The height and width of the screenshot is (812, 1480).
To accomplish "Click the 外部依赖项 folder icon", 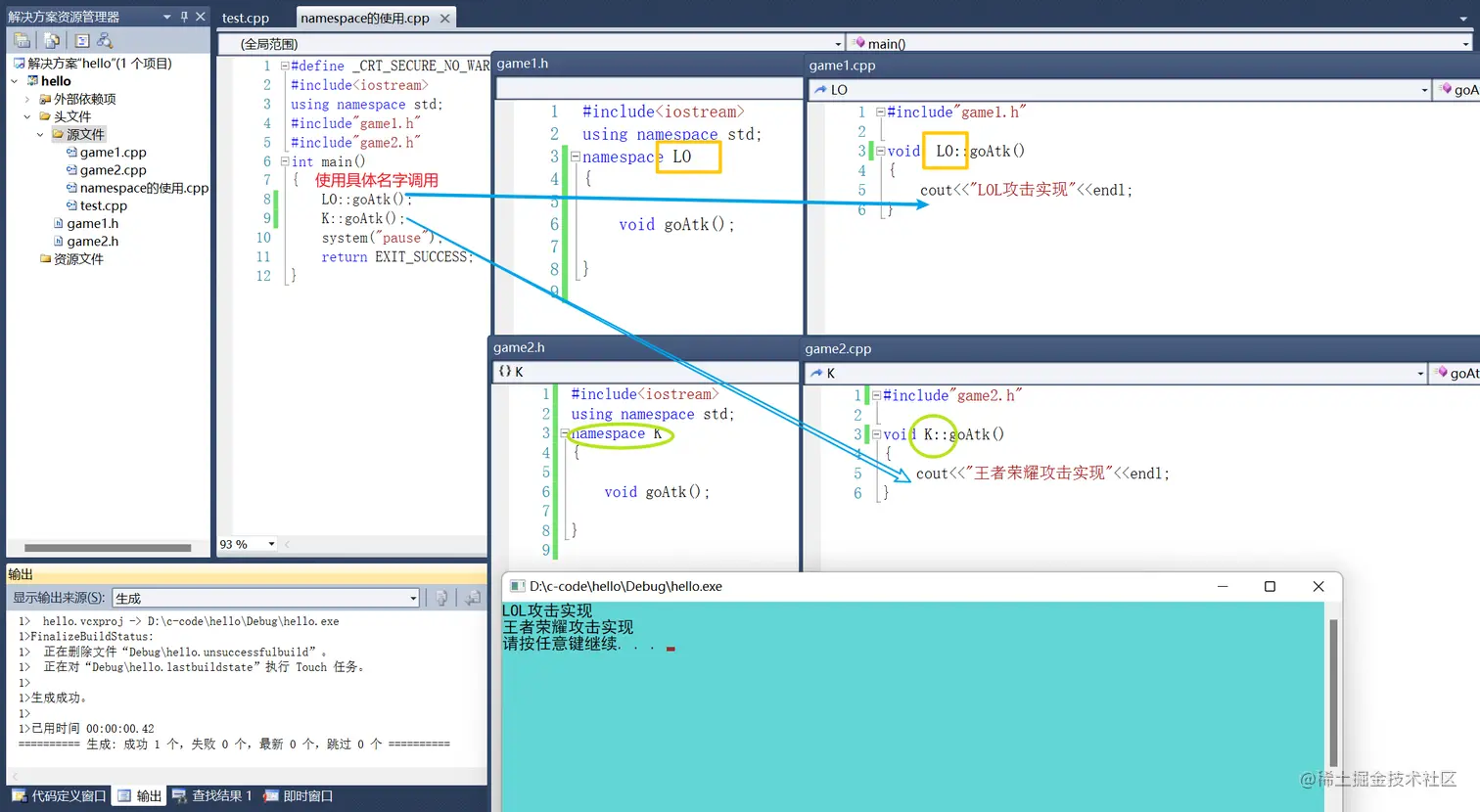I will click(x=45, y=99).
